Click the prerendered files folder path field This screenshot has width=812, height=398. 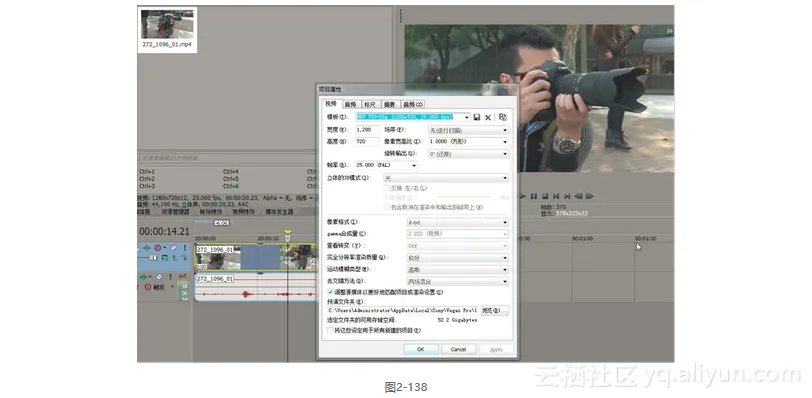pyautogui.click(x=402, y=311)
